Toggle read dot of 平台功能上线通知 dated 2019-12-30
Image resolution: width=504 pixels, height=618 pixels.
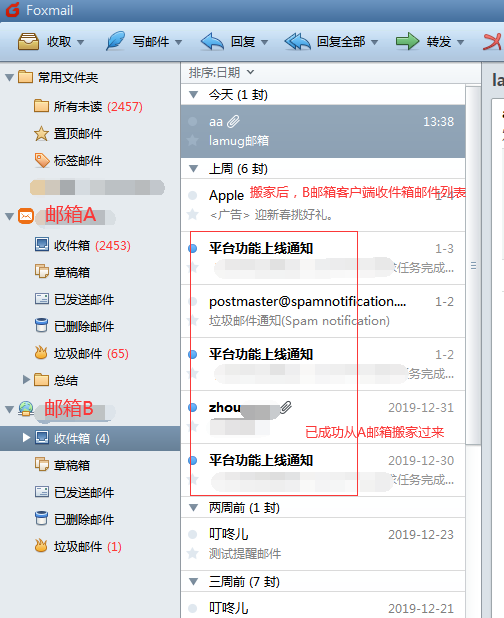pyautogui.click(x=193, y=460)
